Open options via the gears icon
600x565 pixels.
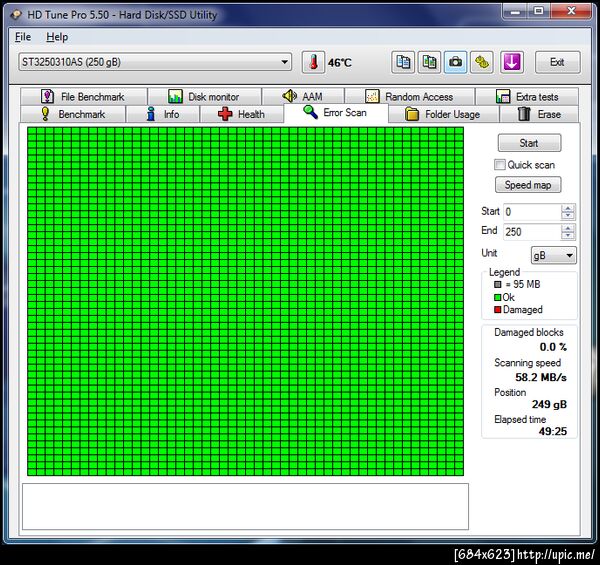(482, 62)
